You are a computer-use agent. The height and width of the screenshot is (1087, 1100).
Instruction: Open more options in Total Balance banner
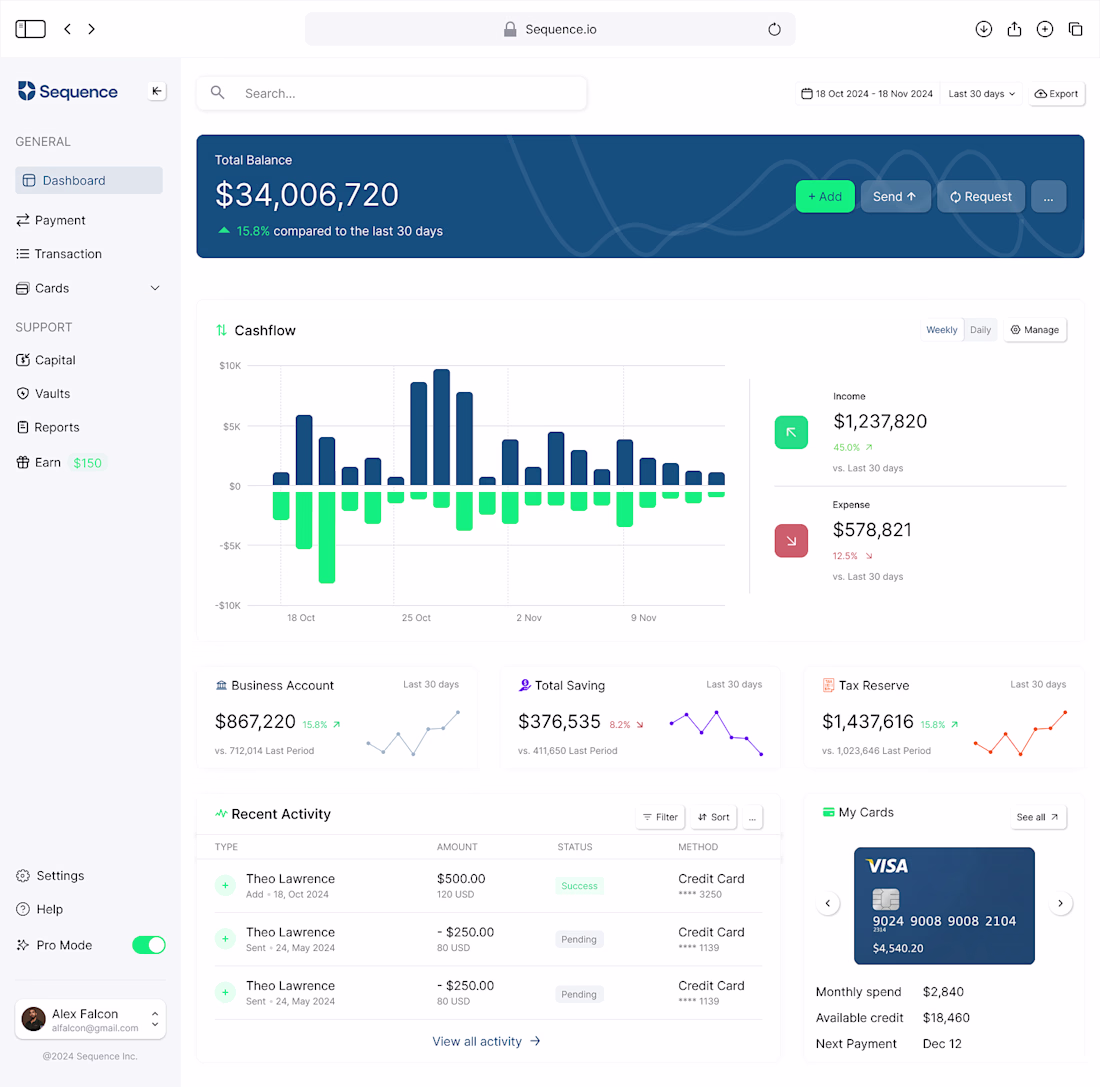(x=1048, y=196)
